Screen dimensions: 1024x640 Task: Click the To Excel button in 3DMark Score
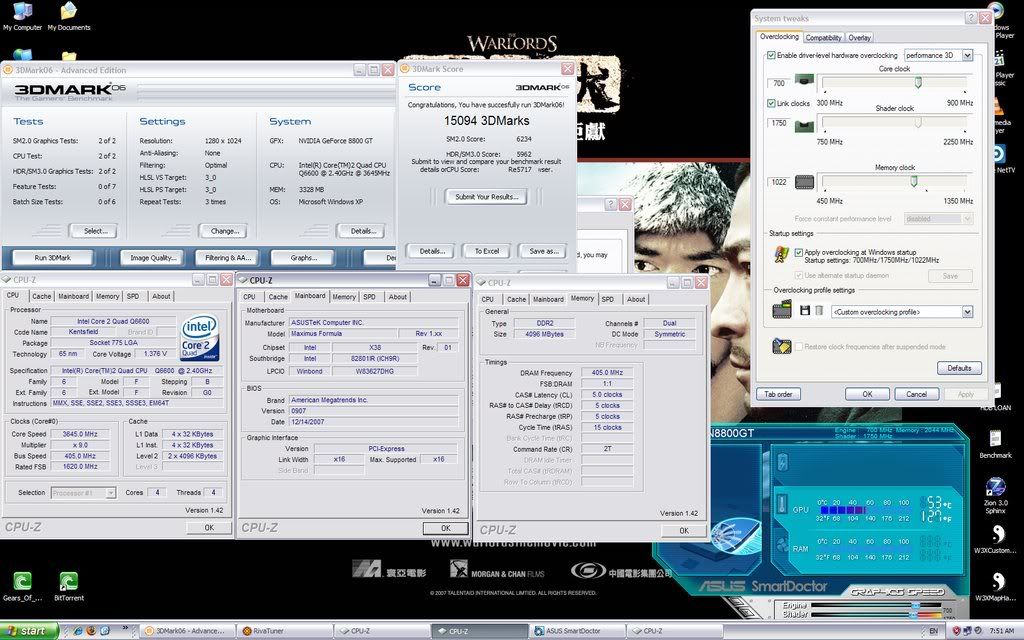487,251
